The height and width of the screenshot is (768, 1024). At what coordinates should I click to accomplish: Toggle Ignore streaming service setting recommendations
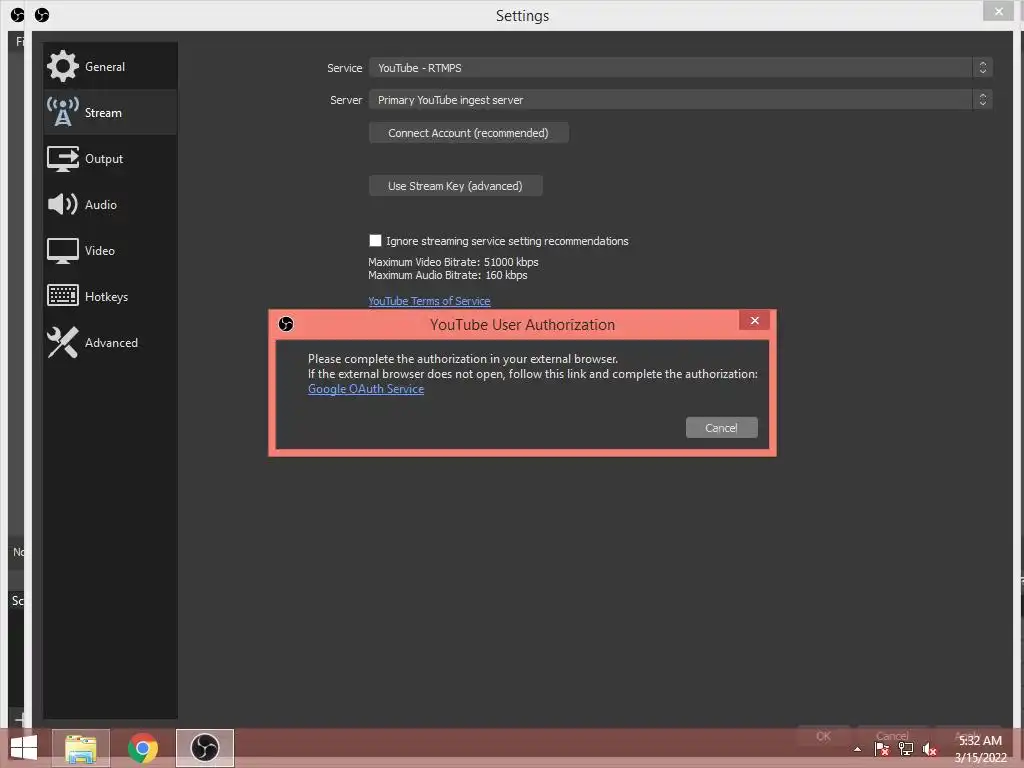coord(376,241)
